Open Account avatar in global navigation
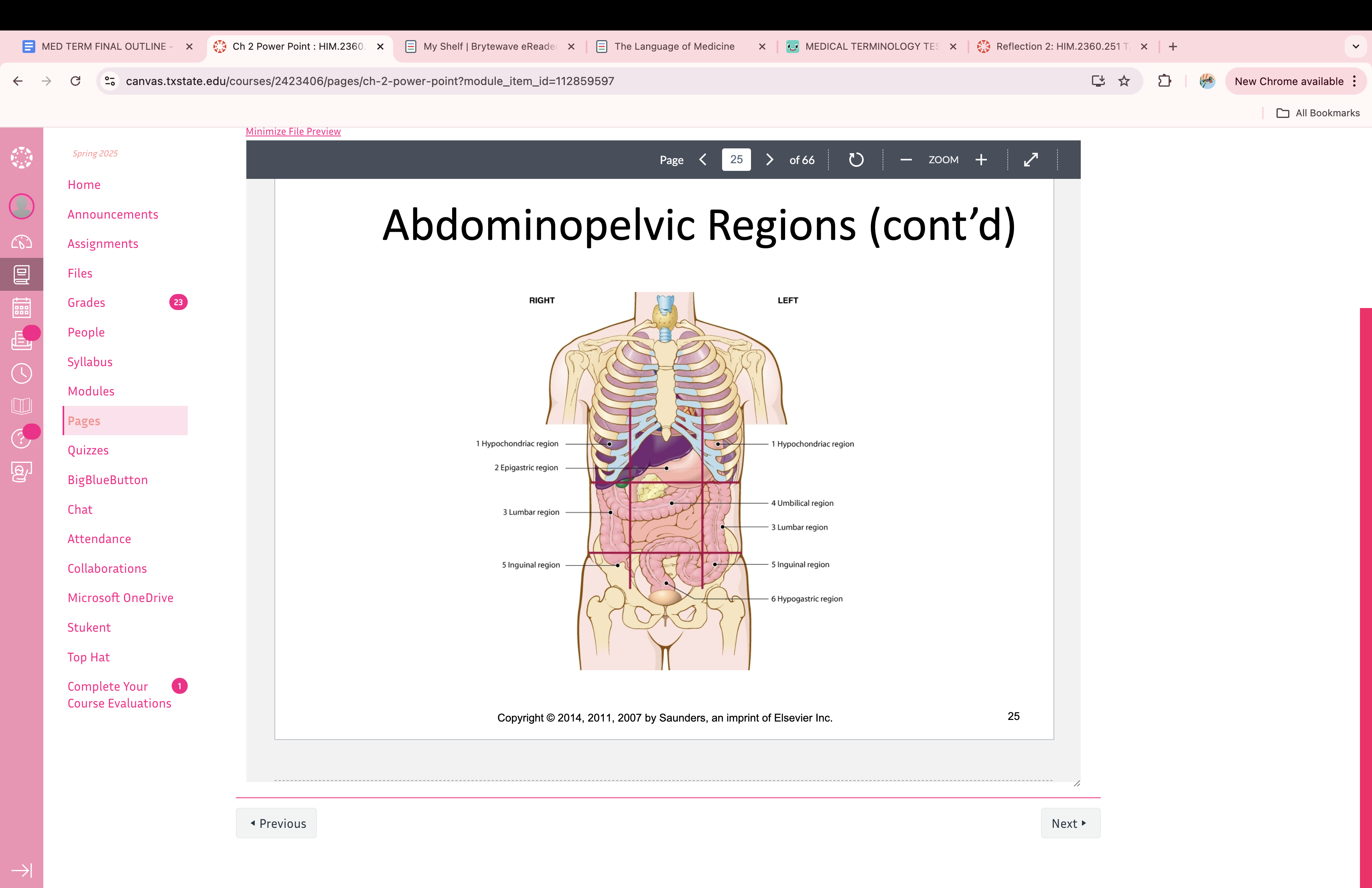 (21, 206)
